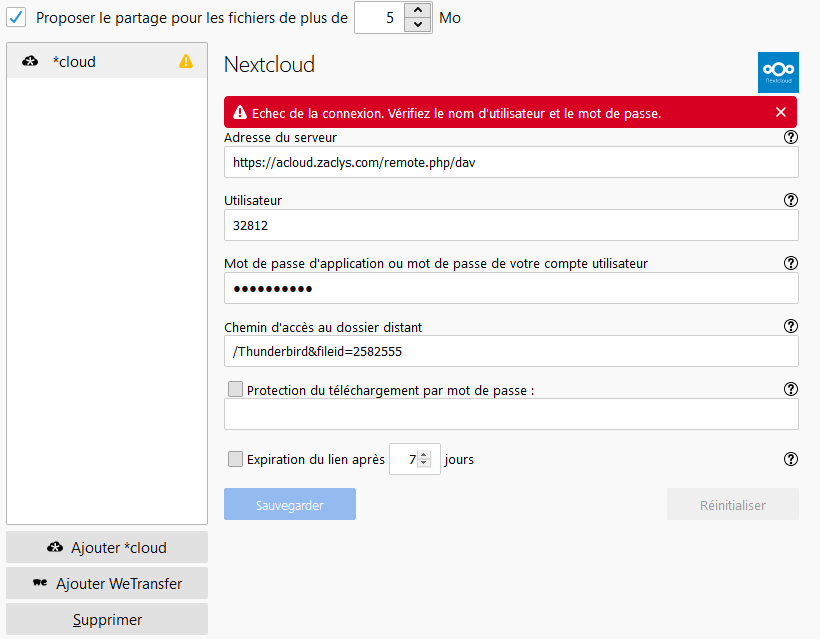
Task: Click the Ajouter WeTransfer button
Action: (107, 583)
